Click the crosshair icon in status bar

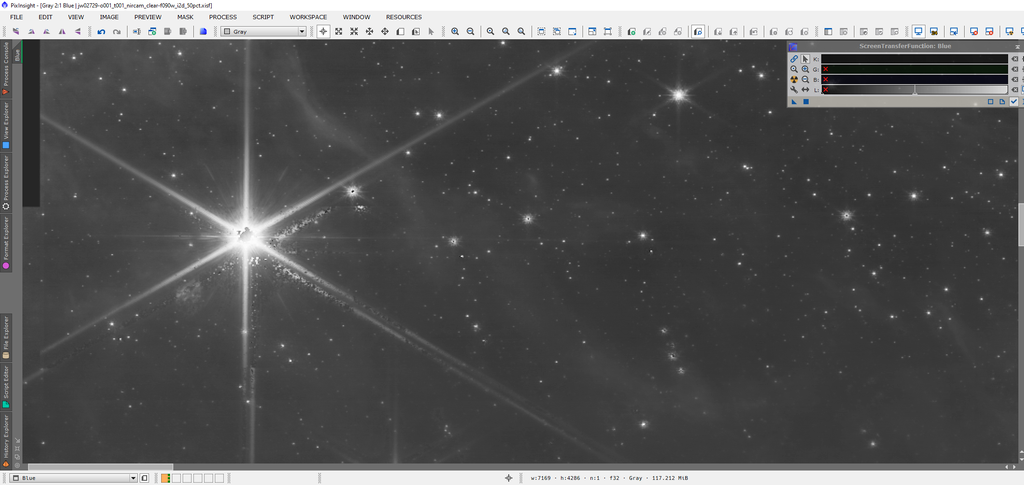[x=509, y=478]
